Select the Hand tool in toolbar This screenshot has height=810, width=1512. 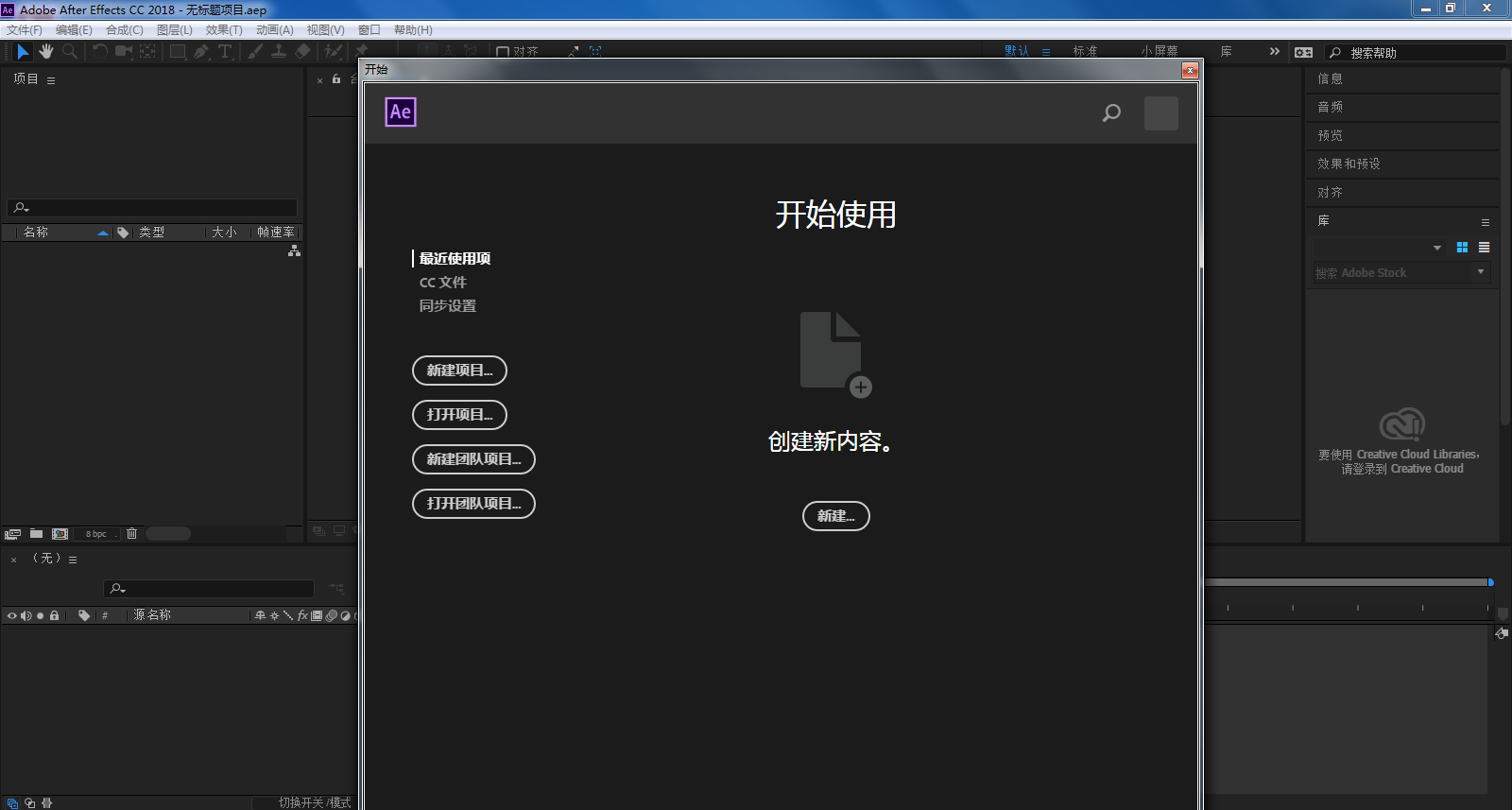[x=46, y=51]
